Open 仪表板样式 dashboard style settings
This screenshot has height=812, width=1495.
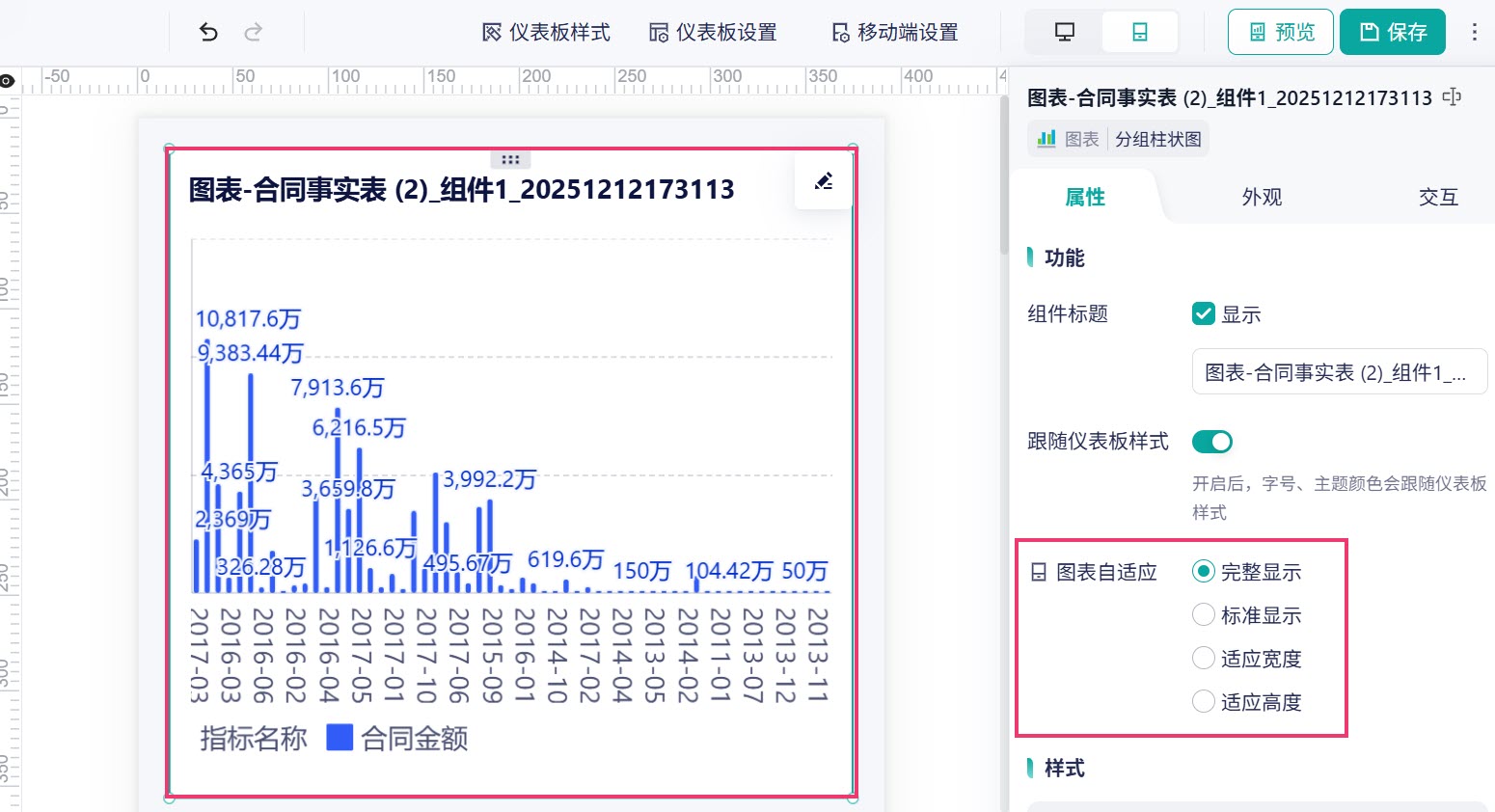click(x=546, y=32)
